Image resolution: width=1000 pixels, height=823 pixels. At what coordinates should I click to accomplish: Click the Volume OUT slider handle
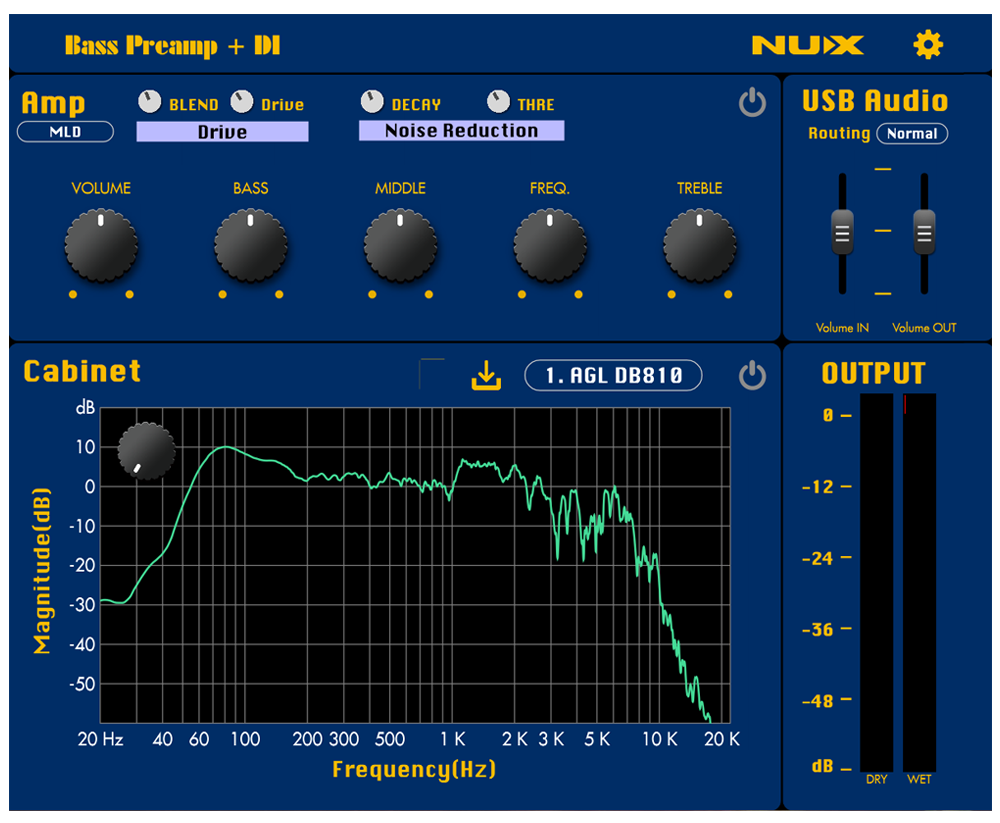(x=923, y=232)
